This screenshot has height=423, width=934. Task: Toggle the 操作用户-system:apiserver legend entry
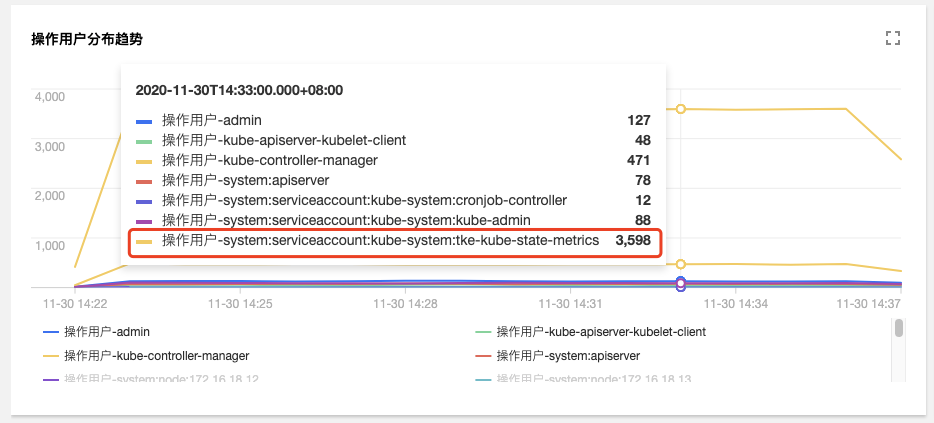pos(558,356)
